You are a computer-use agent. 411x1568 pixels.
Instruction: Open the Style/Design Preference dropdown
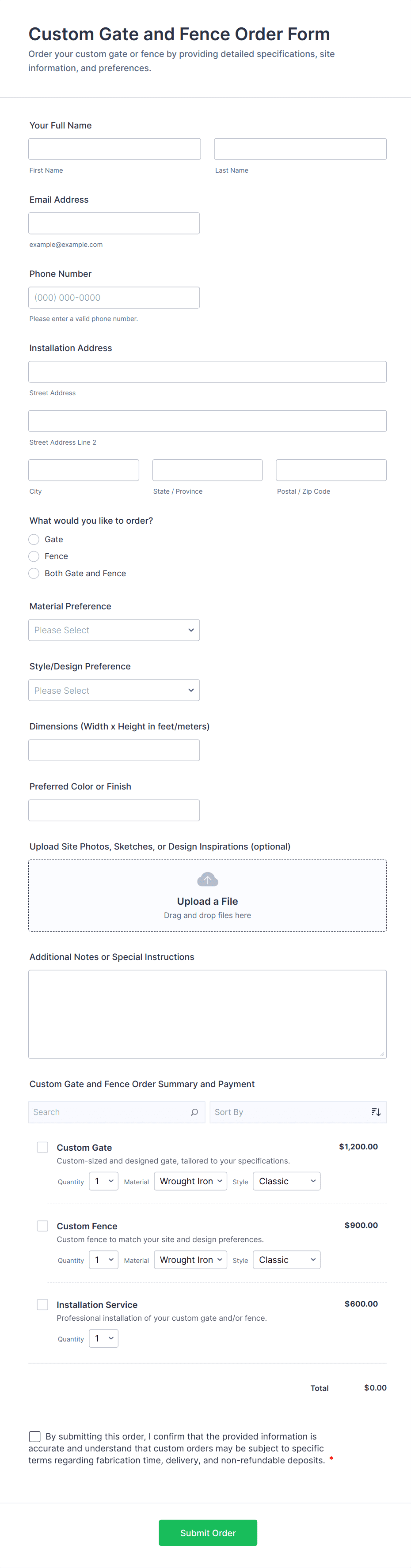pyautogui.click(x=114, y=690)
